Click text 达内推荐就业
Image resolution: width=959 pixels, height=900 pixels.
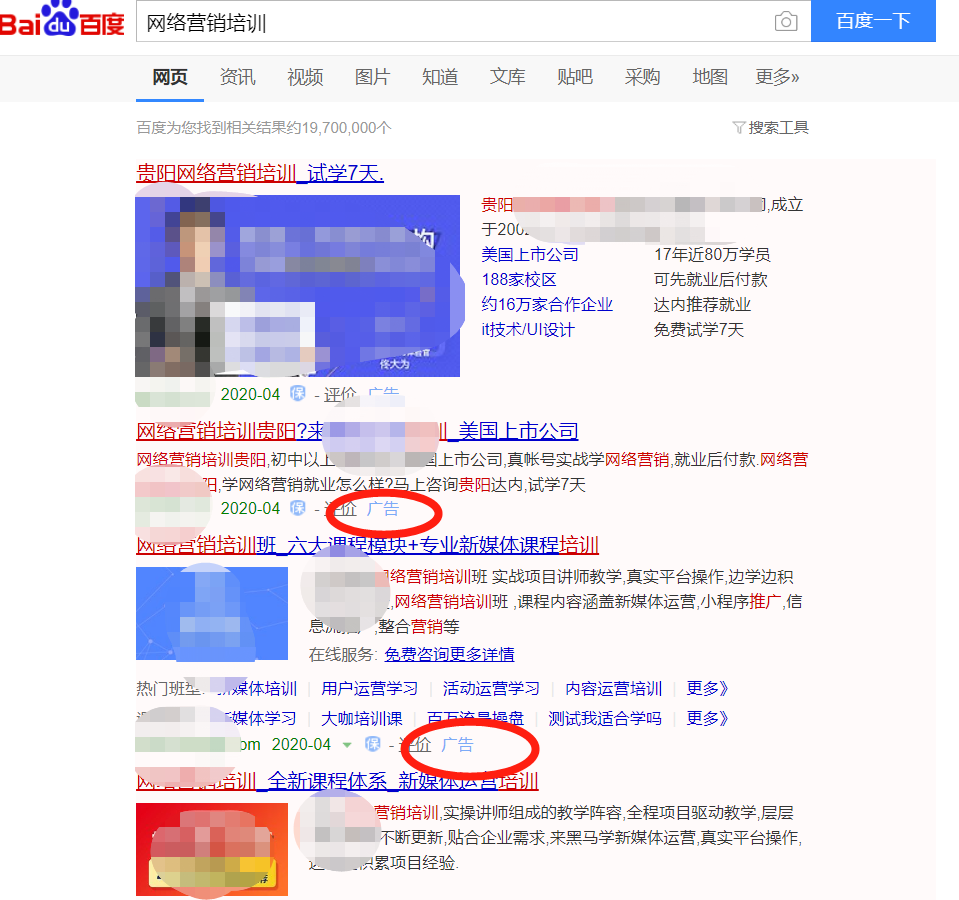(x=702, y=304)
